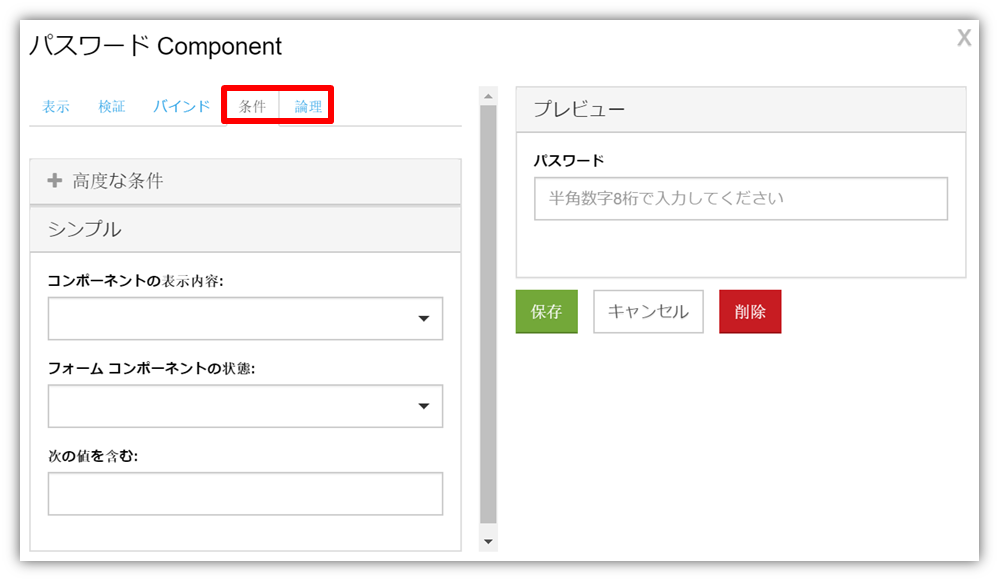Viewport: 999px width, 581px height.
Task: Go to the 論理 tab
Action: click(x=308, y=106)
